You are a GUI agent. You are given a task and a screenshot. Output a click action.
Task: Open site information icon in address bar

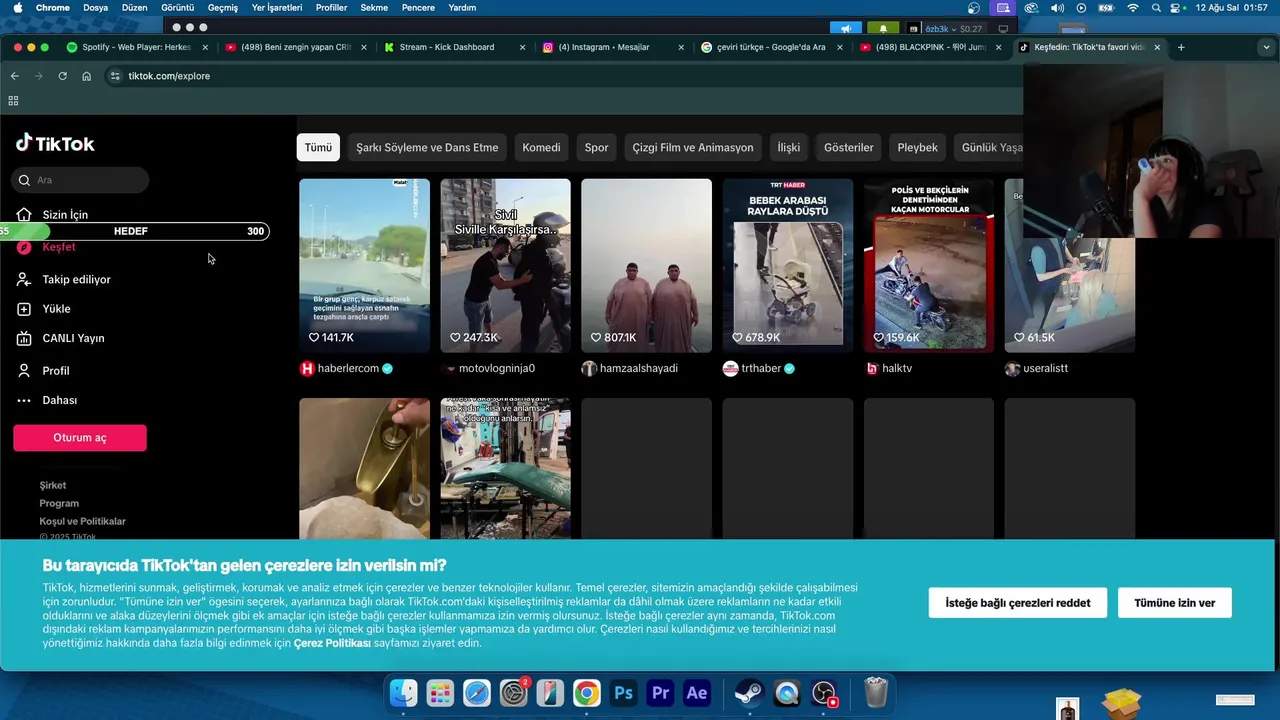pyautogui.click(x=115, y=76)
